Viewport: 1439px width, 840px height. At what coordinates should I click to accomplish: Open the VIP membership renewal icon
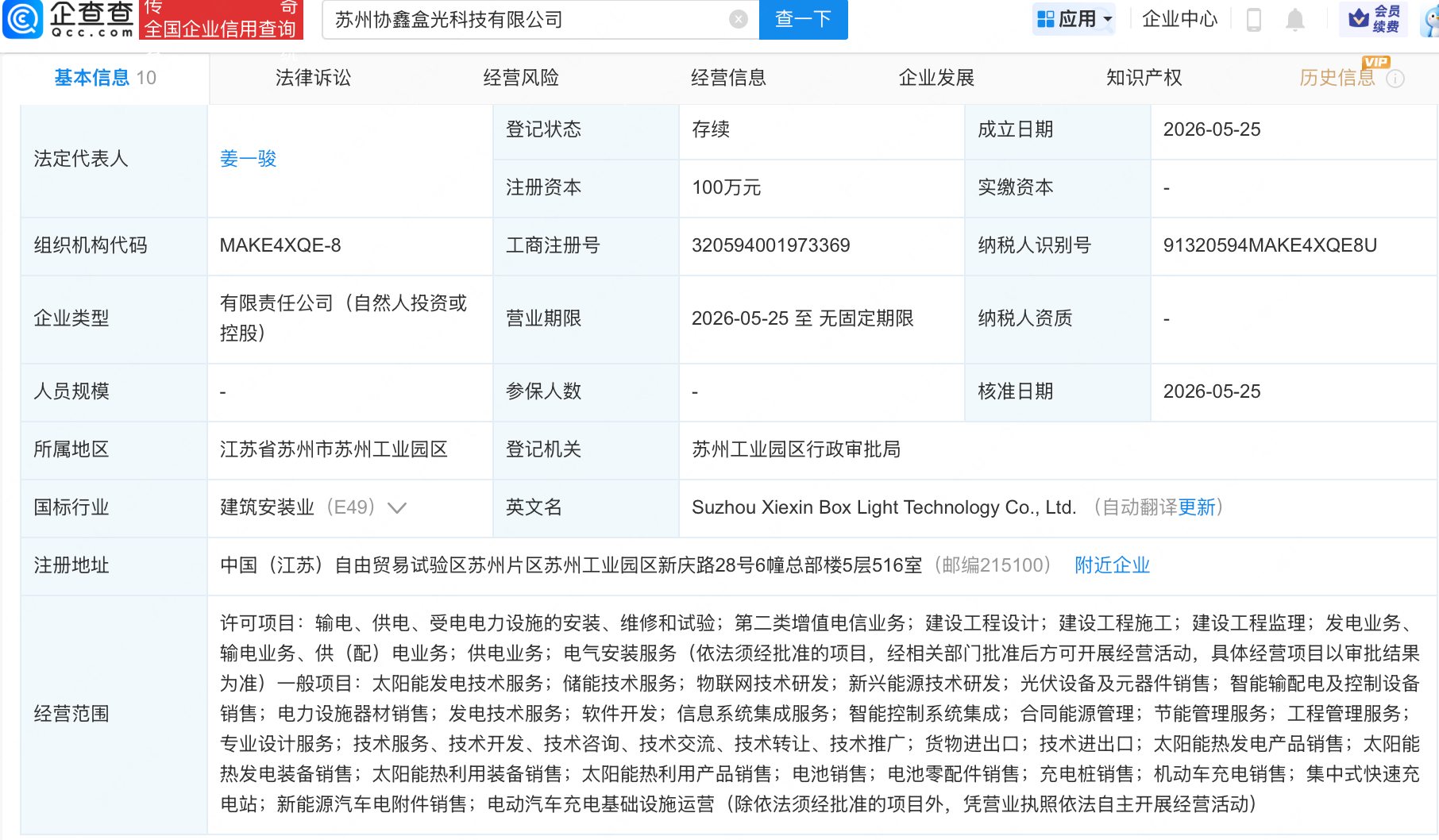tap(1374, 19)
